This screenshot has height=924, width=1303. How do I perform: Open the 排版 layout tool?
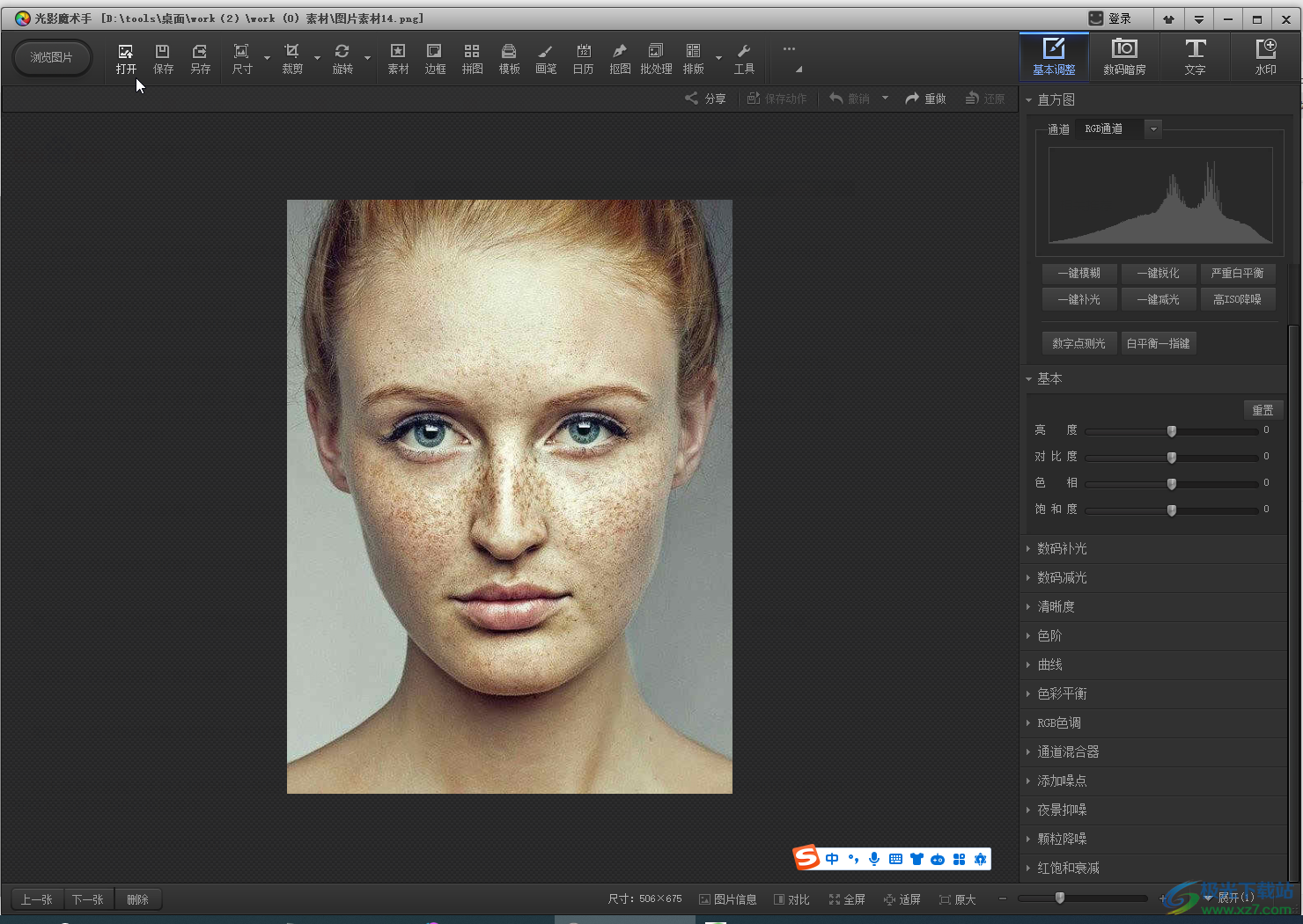[x=694, y=59]
